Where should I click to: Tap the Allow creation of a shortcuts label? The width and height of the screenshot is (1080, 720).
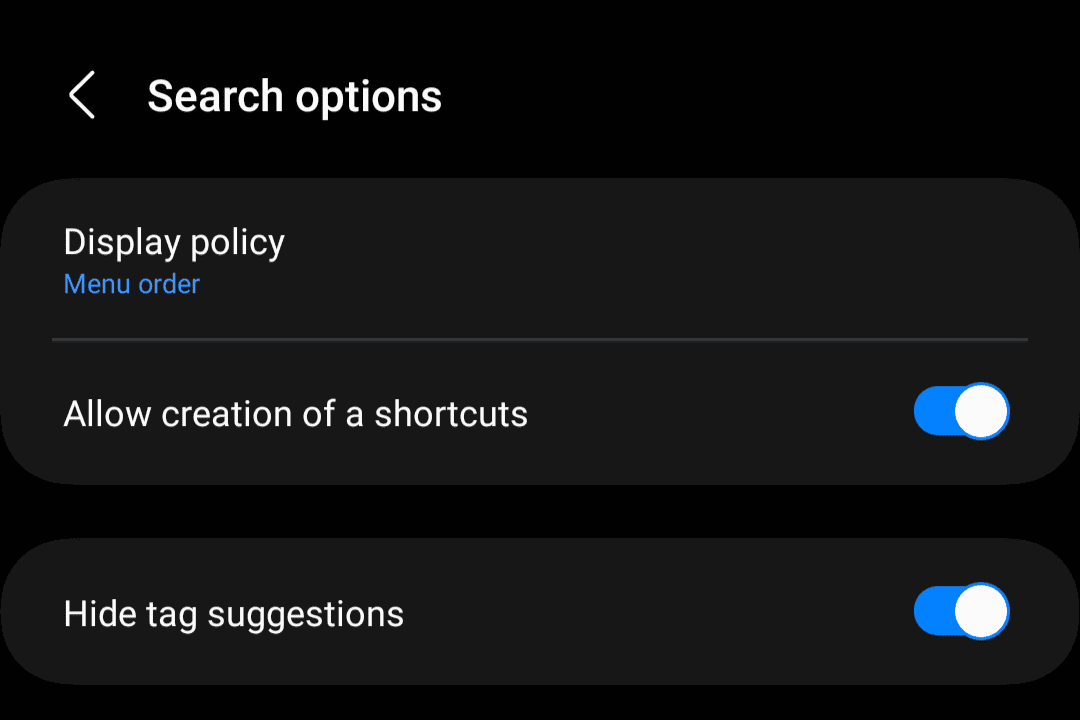coord(295,414)
